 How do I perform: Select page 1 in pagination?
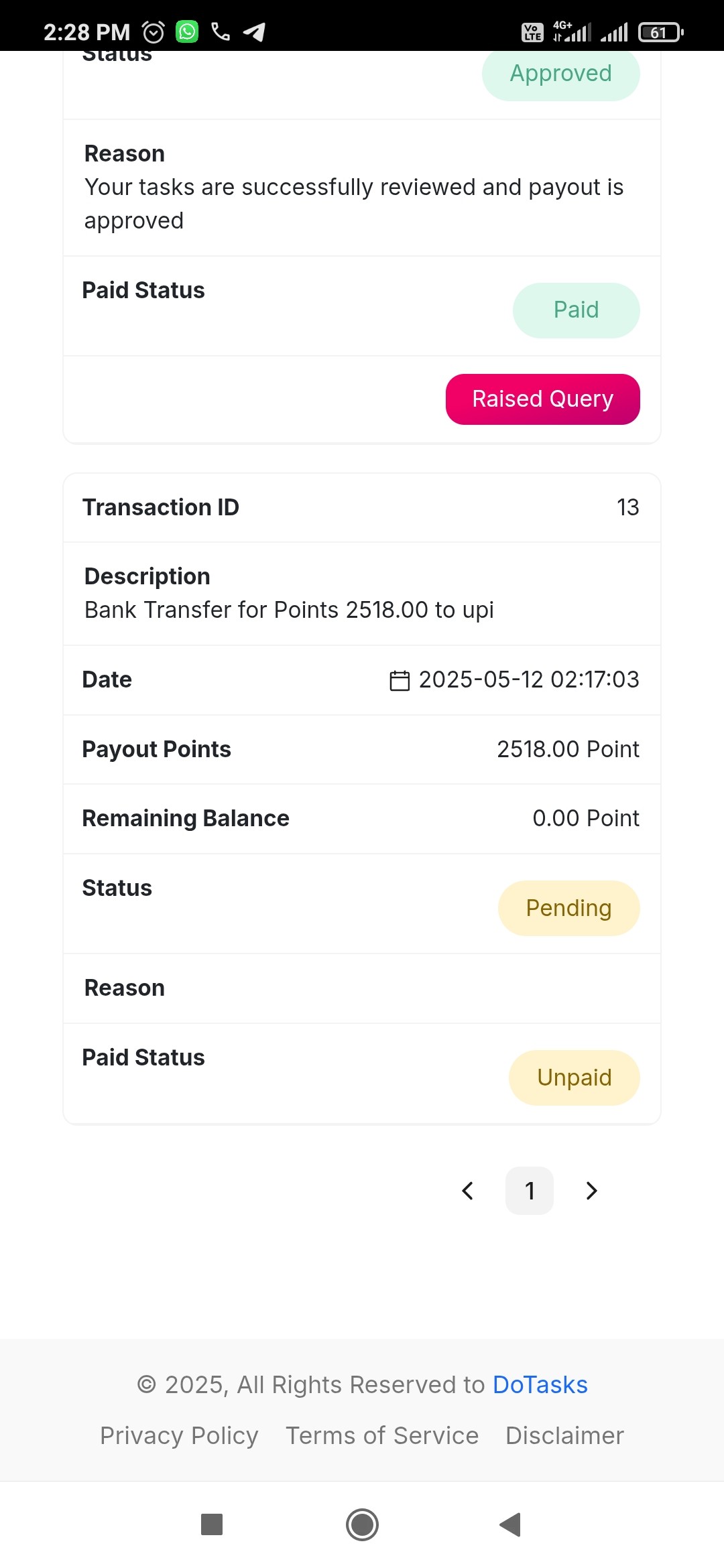click(530, 1191)
